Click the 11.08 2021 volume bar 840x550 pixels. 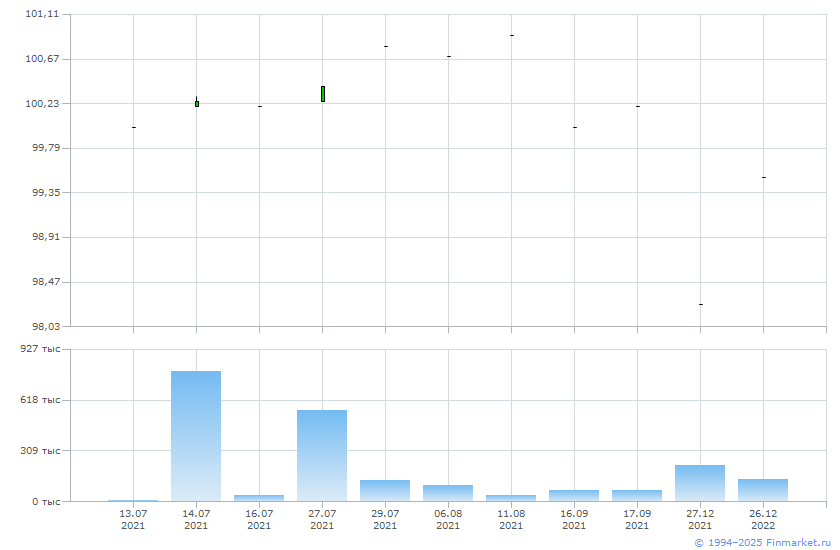[x=511, y=498]
